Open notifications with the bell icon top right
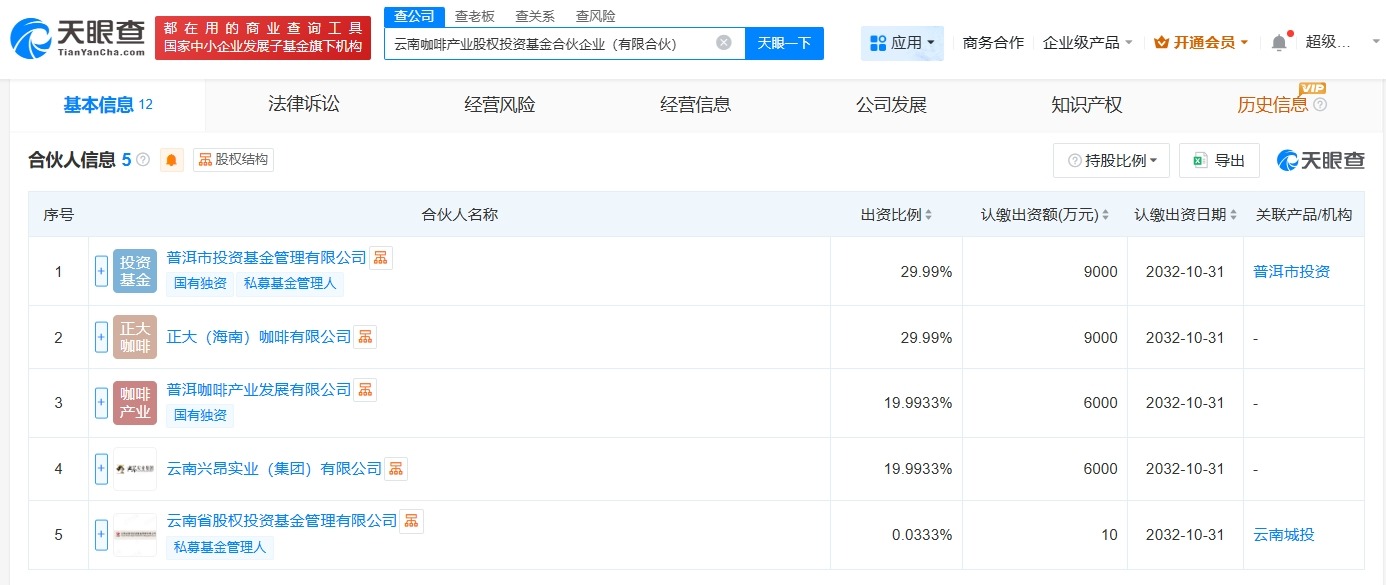Viewport: 1386px width, 585px height. (x=1278, y=42)
